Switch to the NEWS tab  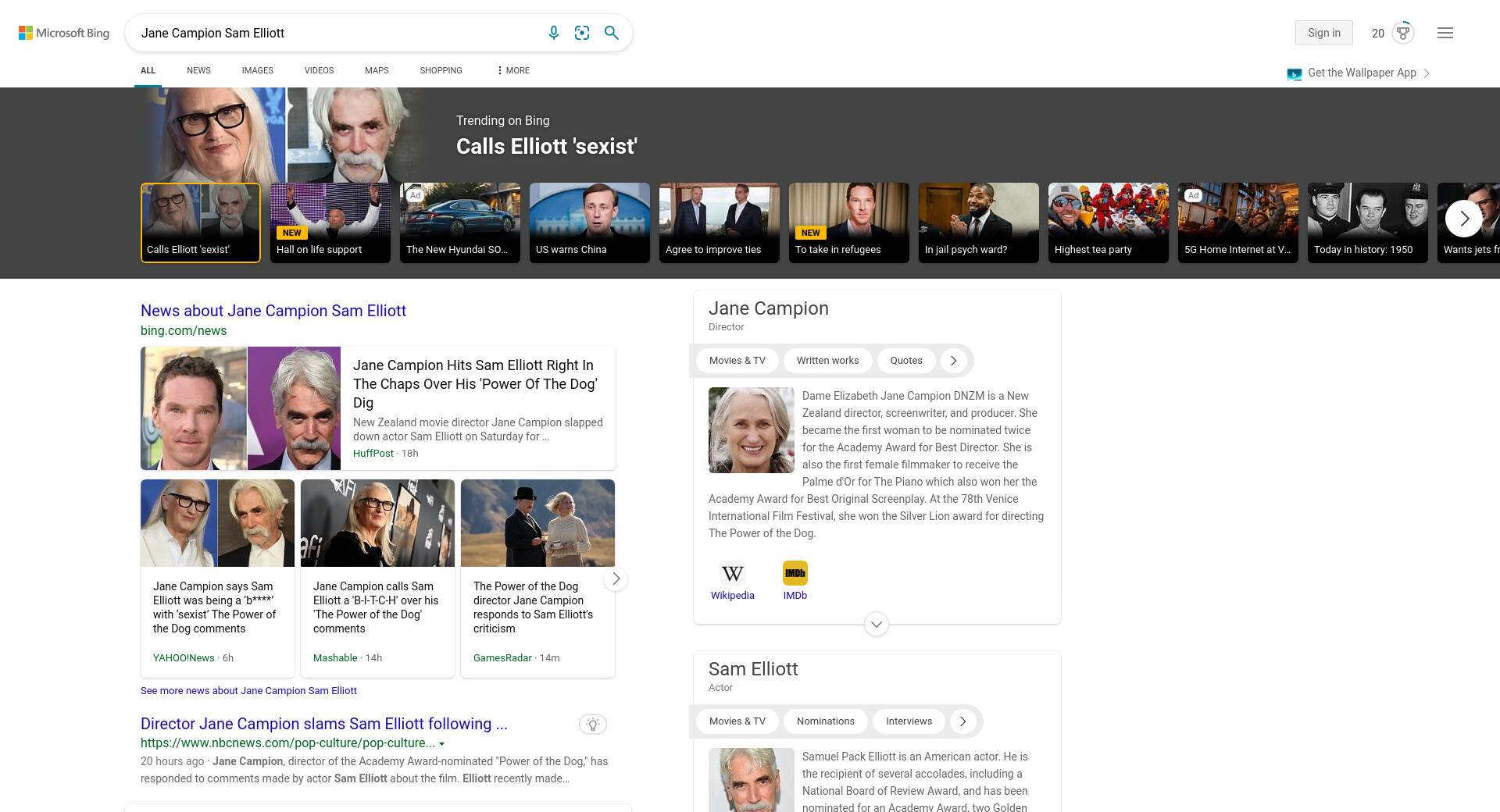click(x=198, y=70)
